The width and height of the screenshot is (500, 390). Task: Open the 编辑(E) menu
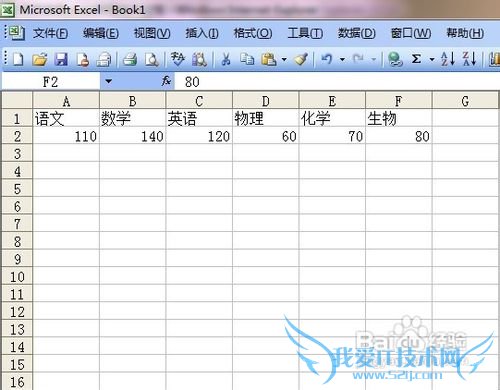tap(101, 33)
